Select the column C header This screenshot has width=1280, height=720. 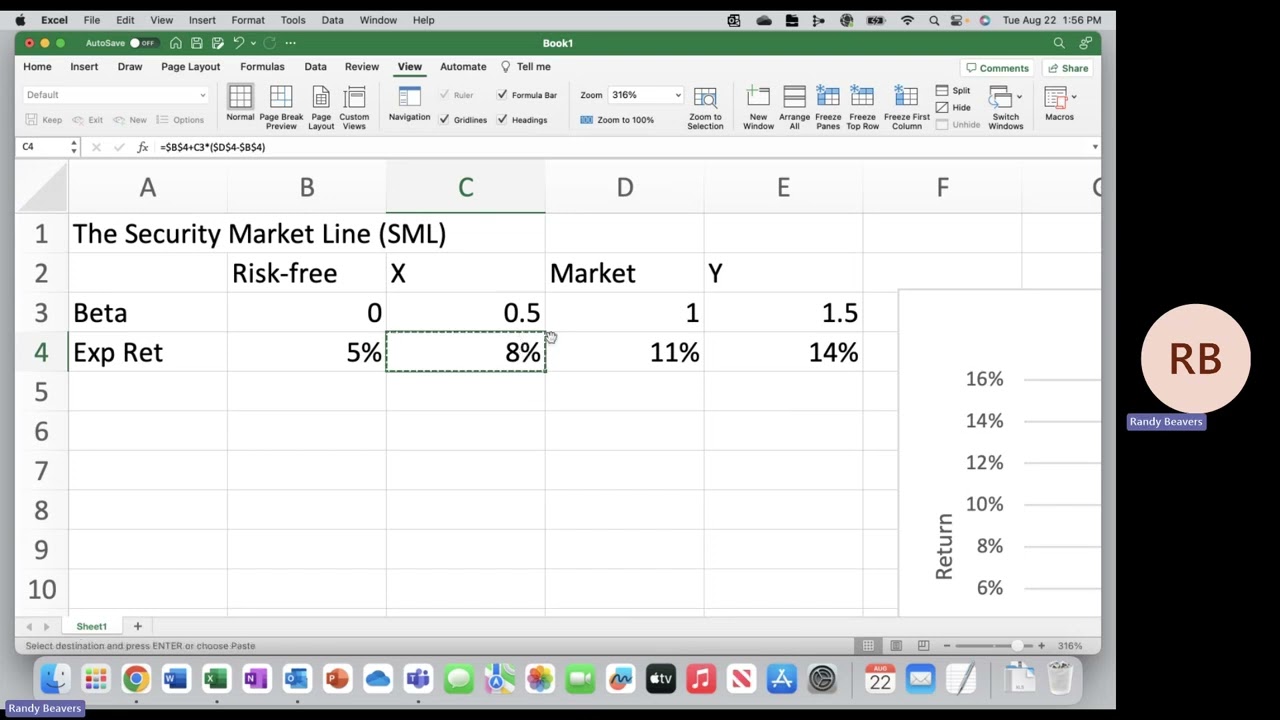pos(465,188)
